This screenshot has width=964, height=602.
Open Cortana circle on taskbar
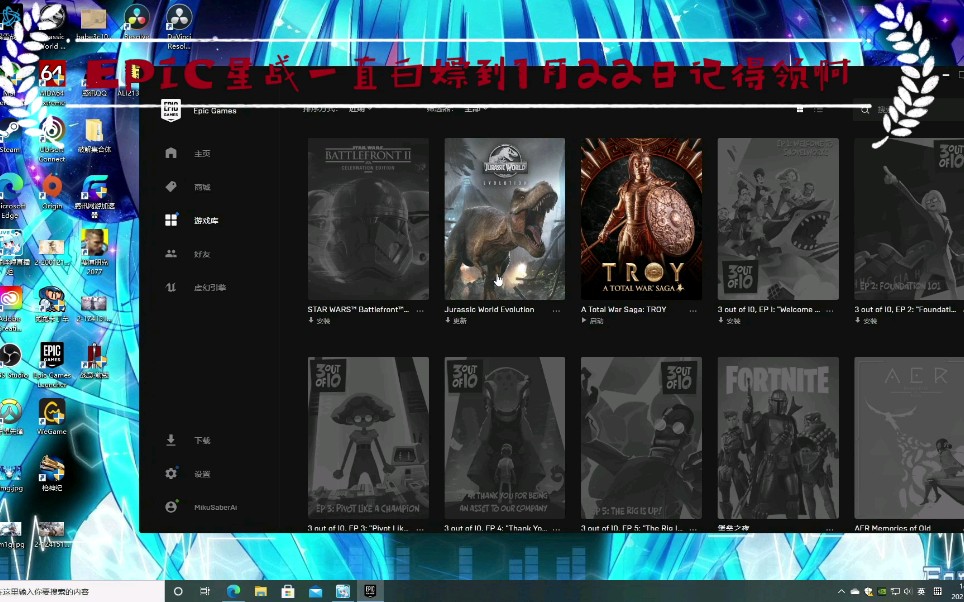point(178,592)
